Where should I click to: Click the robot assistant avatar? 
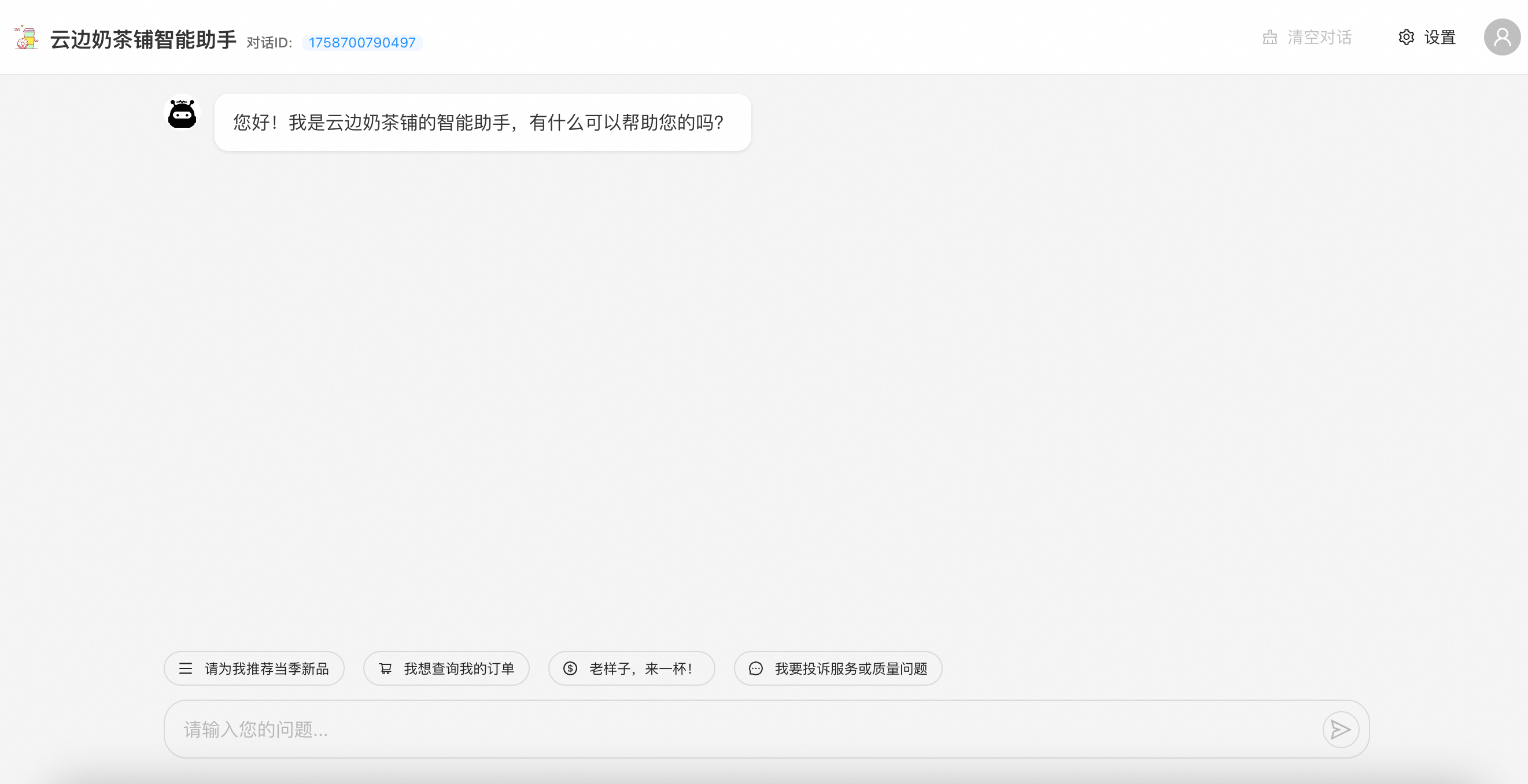coord(182,113)
